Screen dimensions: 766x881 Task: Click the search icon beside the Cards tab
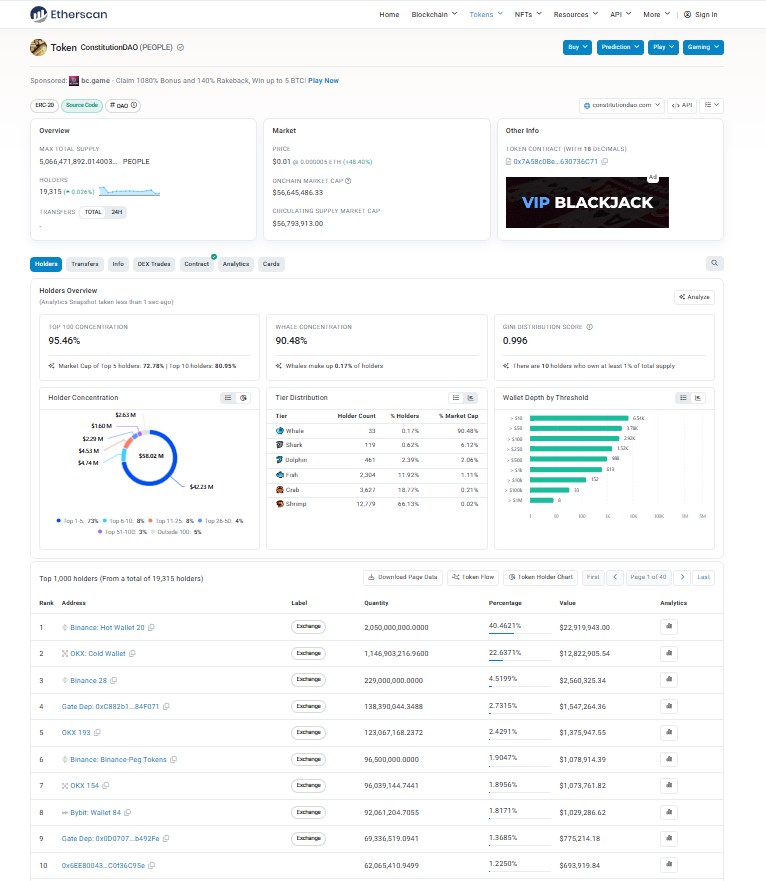coord(714,263)
